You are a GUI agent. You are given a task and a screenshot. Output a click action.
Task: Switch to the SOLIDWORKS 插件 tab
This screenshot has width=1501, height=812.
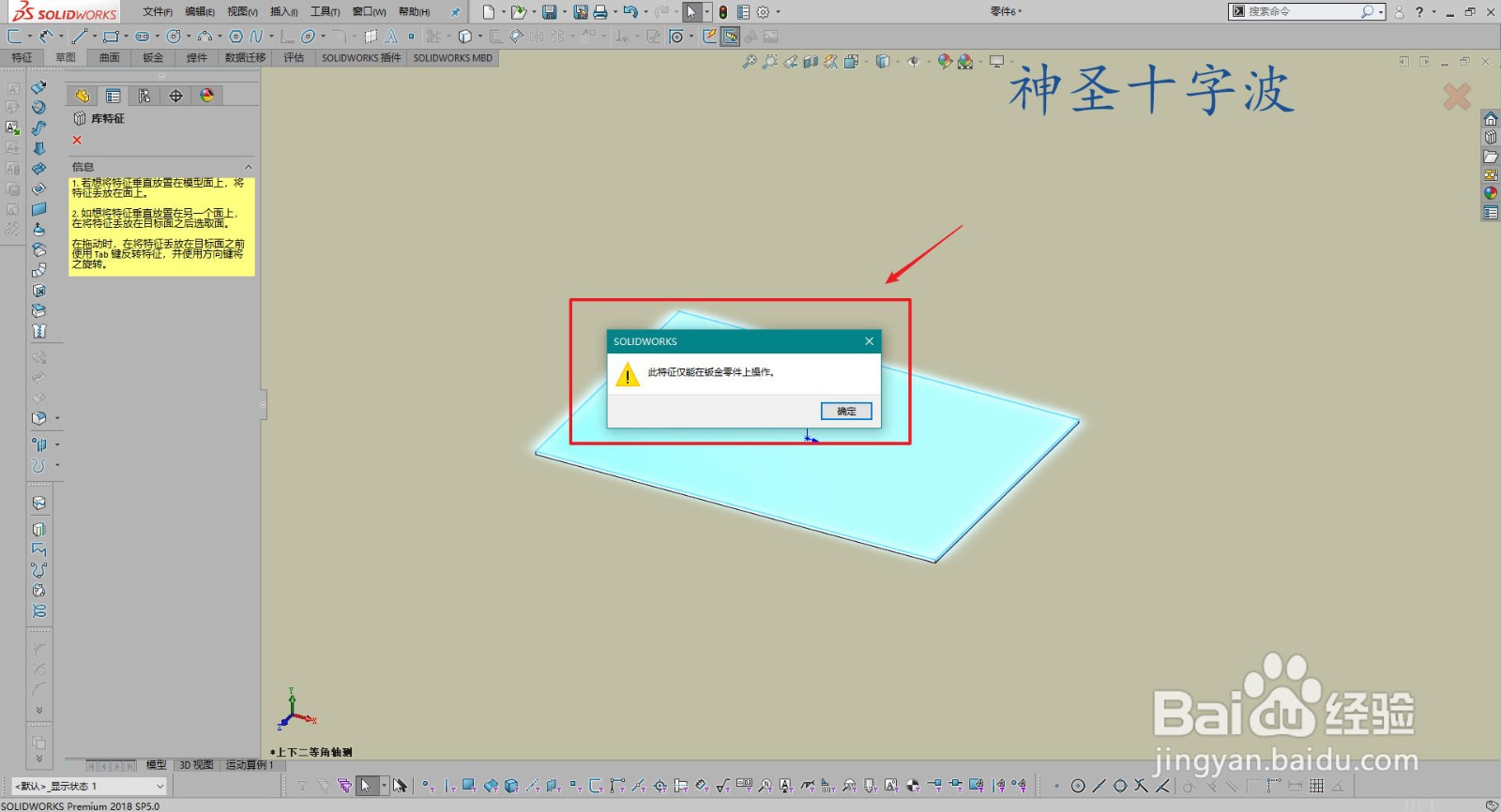(x=361, y=58)
